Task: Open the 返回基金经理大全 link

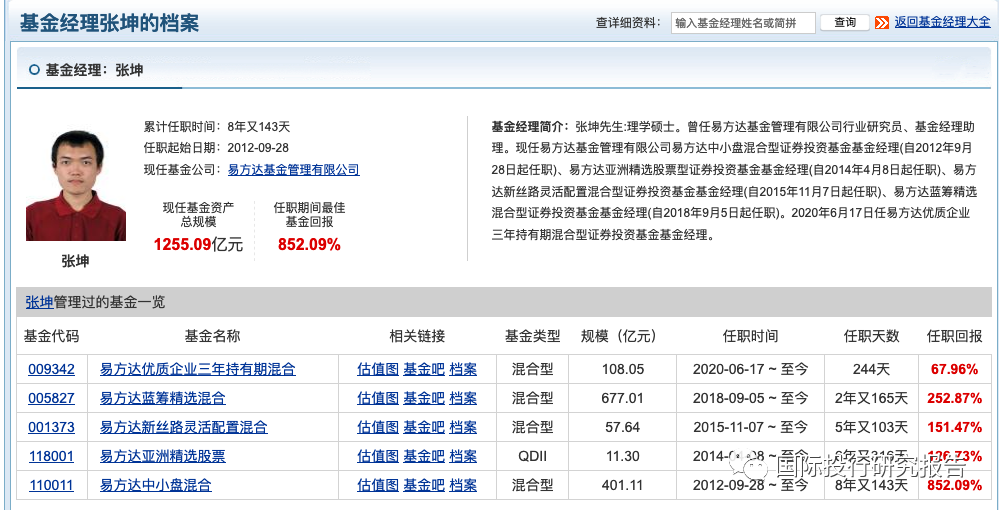Action: click(x=942, y=22)
